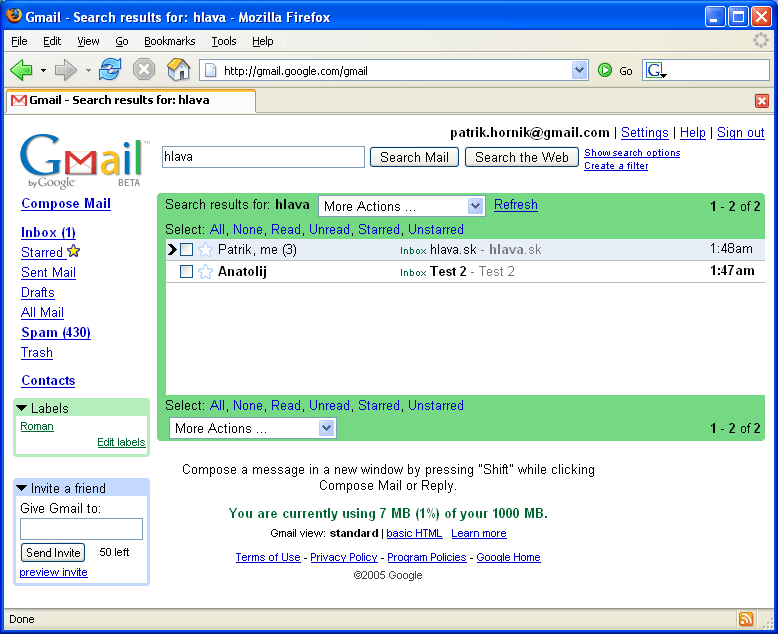This screenshot has height=634, width=778.
Task: Open the bottom More Actions dropdown
Action: pyautogui.click(x=252, y=428)
